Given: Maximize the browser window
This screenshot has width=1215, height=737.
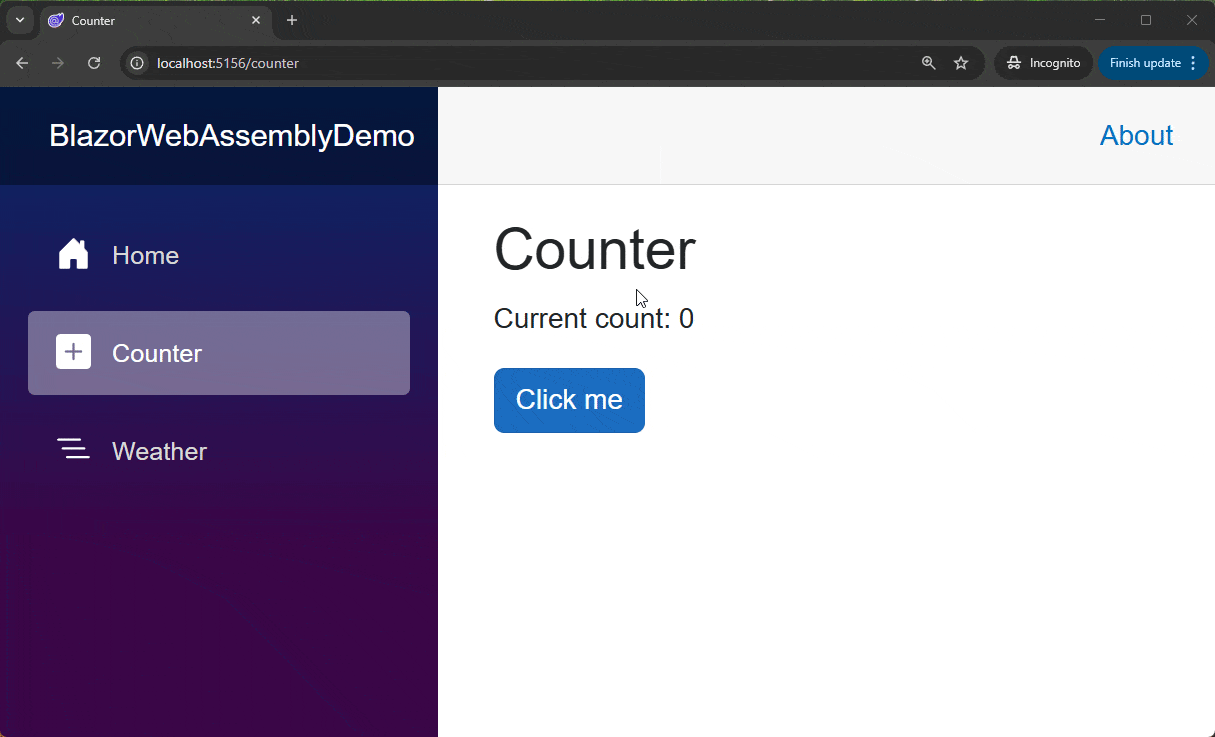Looking at the screenshot, I should coord(1146,20).
